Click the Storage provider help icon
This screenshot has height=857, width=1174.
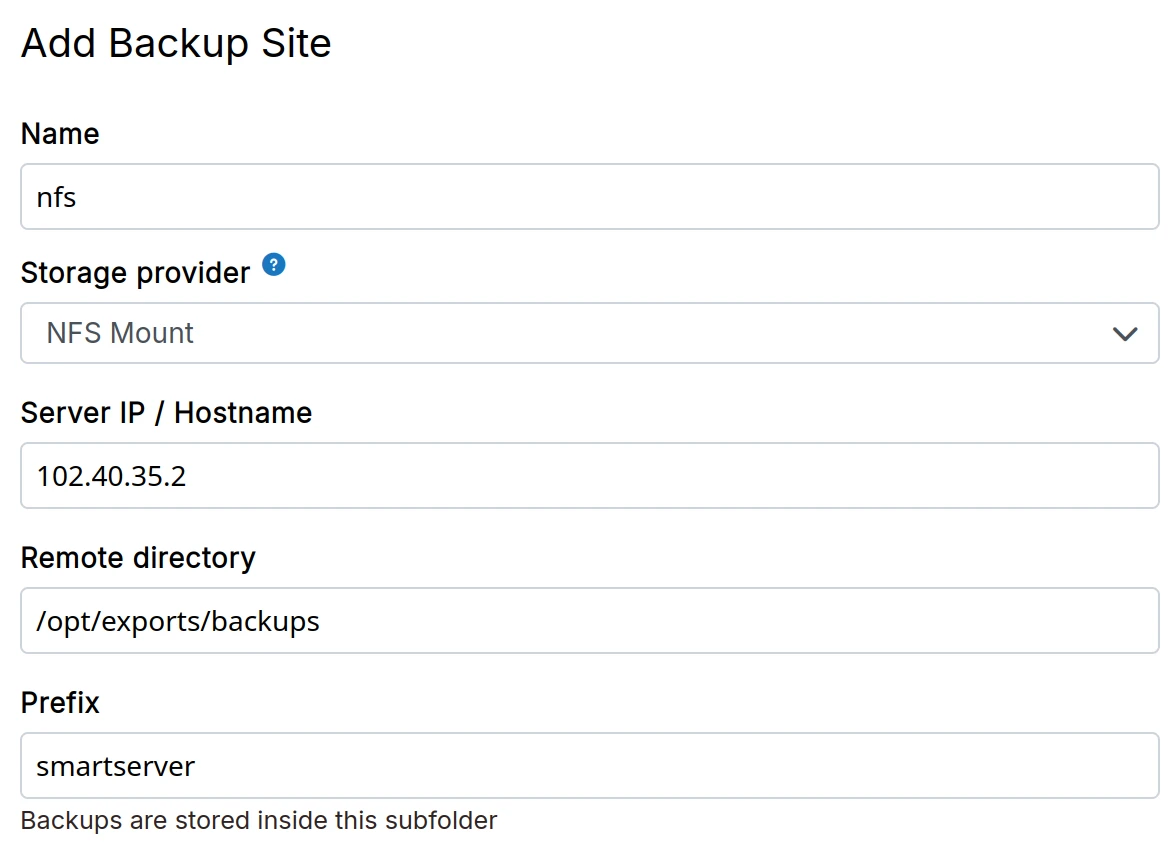pos(274,265)
